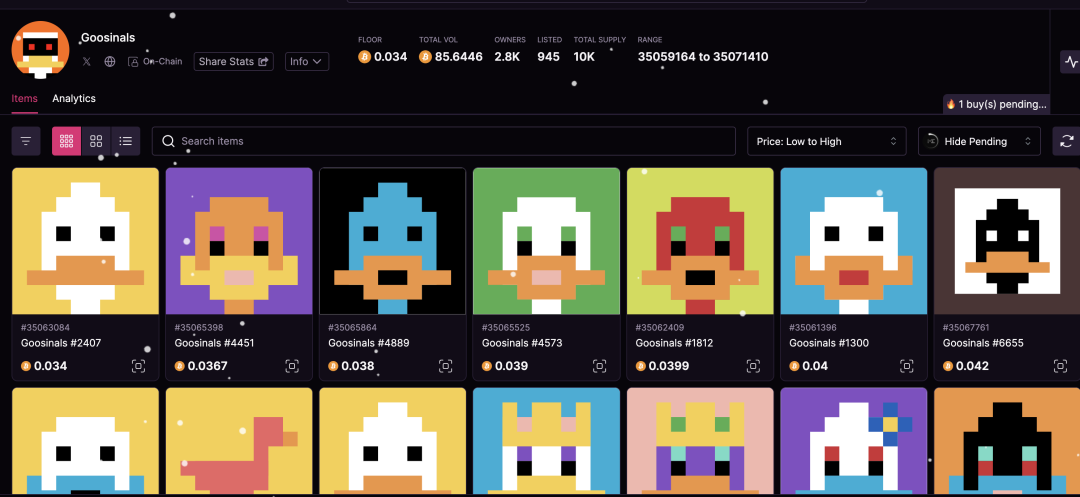Switch to large grid view
This screenshot has height=497, width=1080.
tap(96, 141)
